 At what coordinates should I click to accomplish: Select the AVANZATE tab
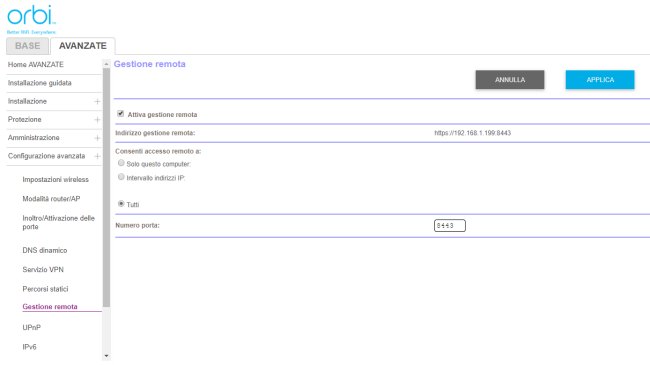coord(82,46)
